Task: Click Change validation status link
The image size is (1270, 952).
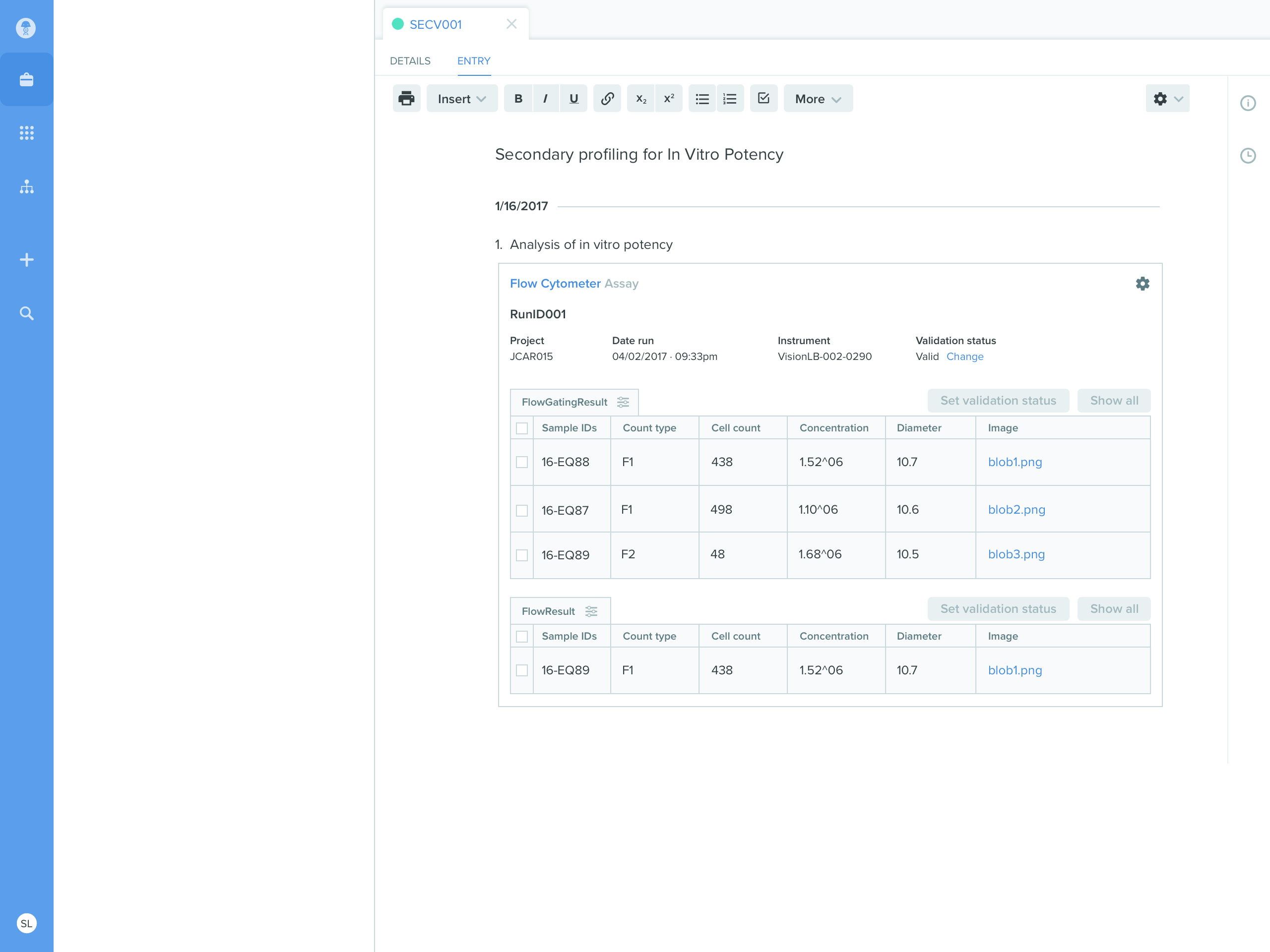Action: [964, 357]
